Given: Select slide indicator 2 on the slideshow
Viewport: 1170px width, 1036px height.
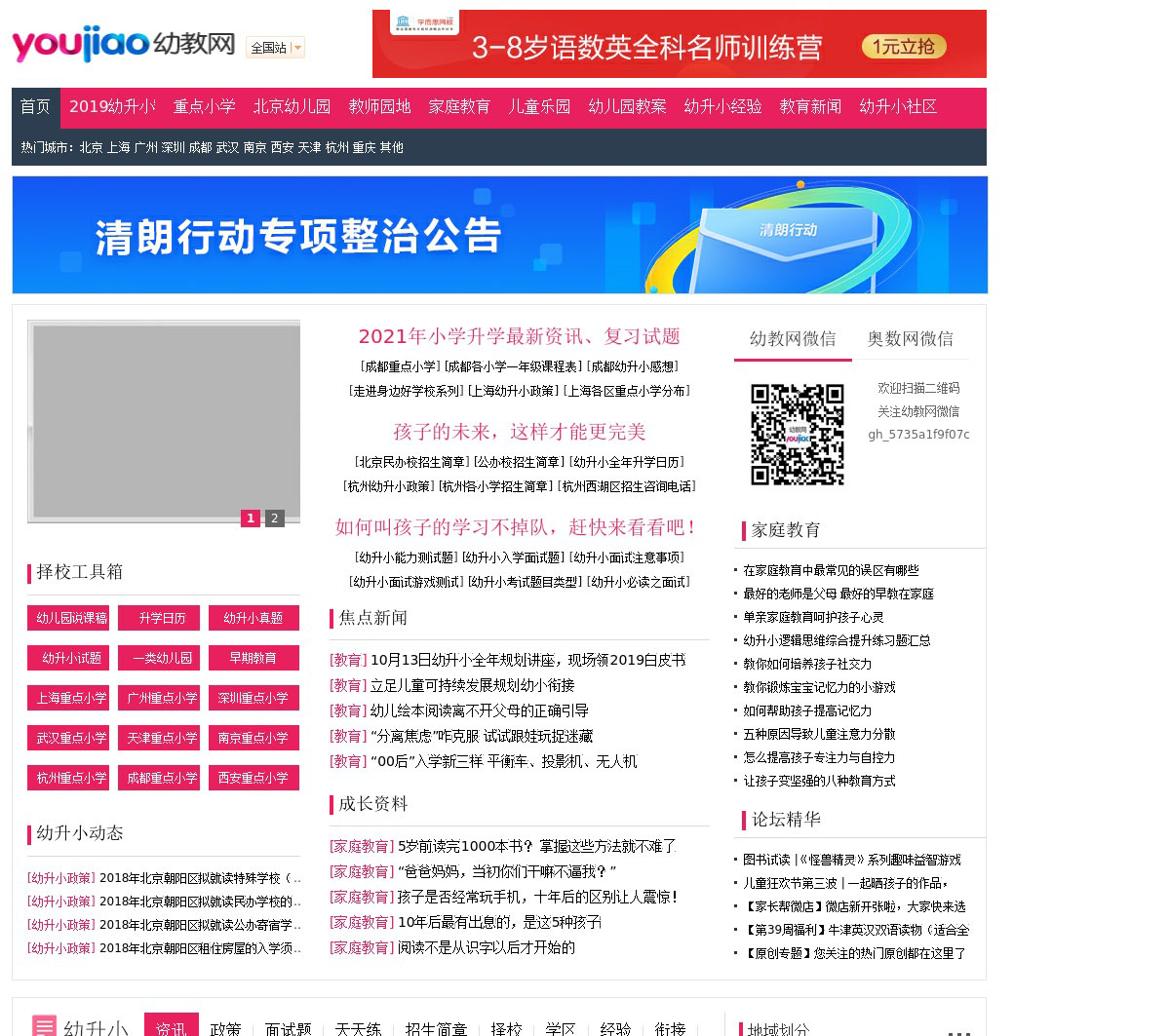Looking at the screenshot, I should pos(275,518).
